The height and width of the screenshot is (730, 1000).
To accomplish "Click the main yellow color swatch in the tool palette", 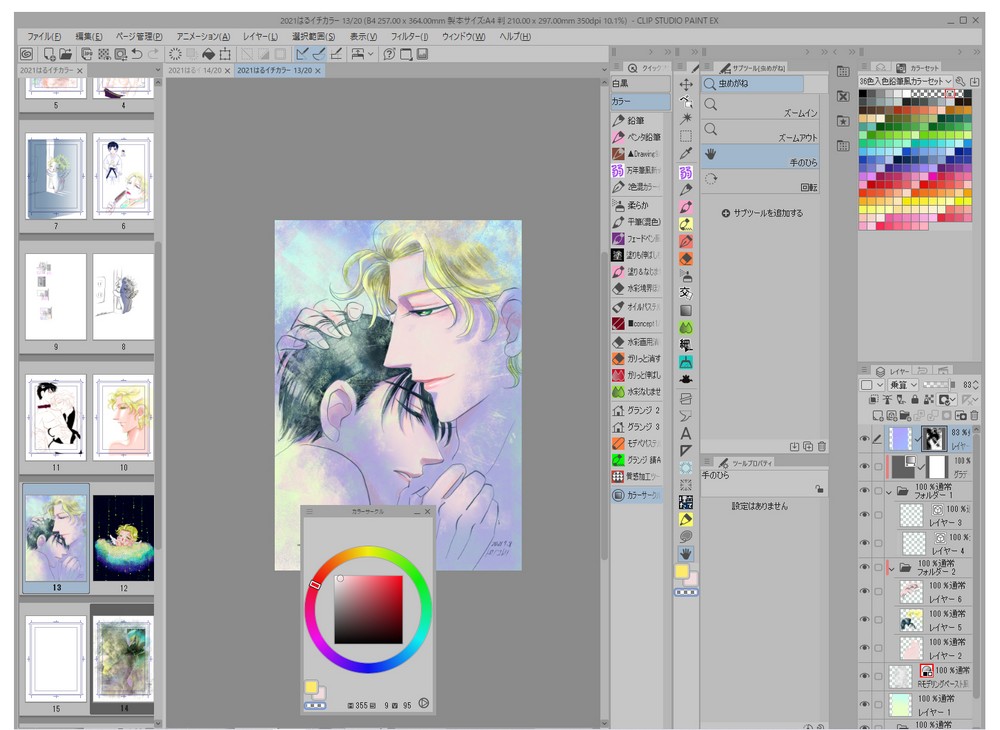I will tap(682, 571).
